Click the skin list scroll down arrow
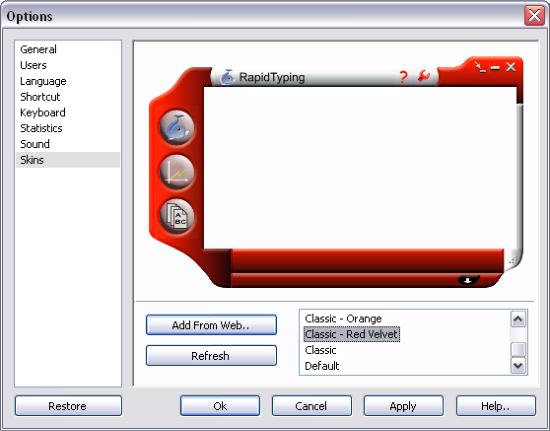Screen dimensions: 550x431 (518, 366)
